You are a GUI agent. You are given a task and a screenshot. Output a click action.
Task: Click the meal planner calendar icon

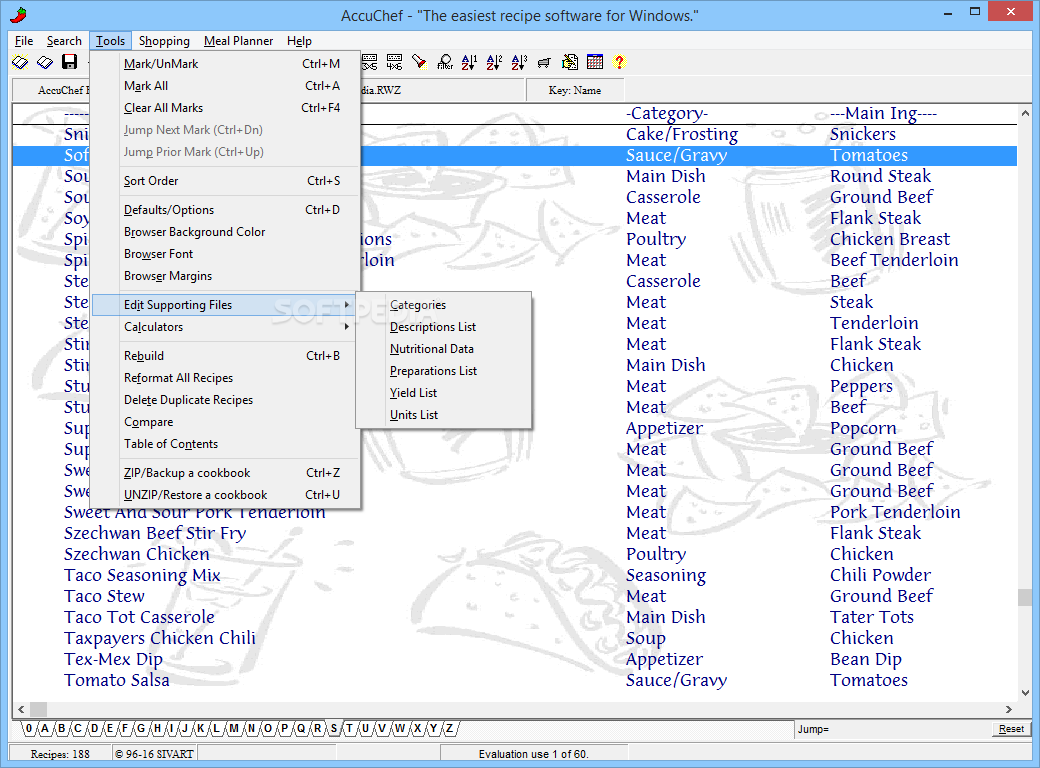595,62
